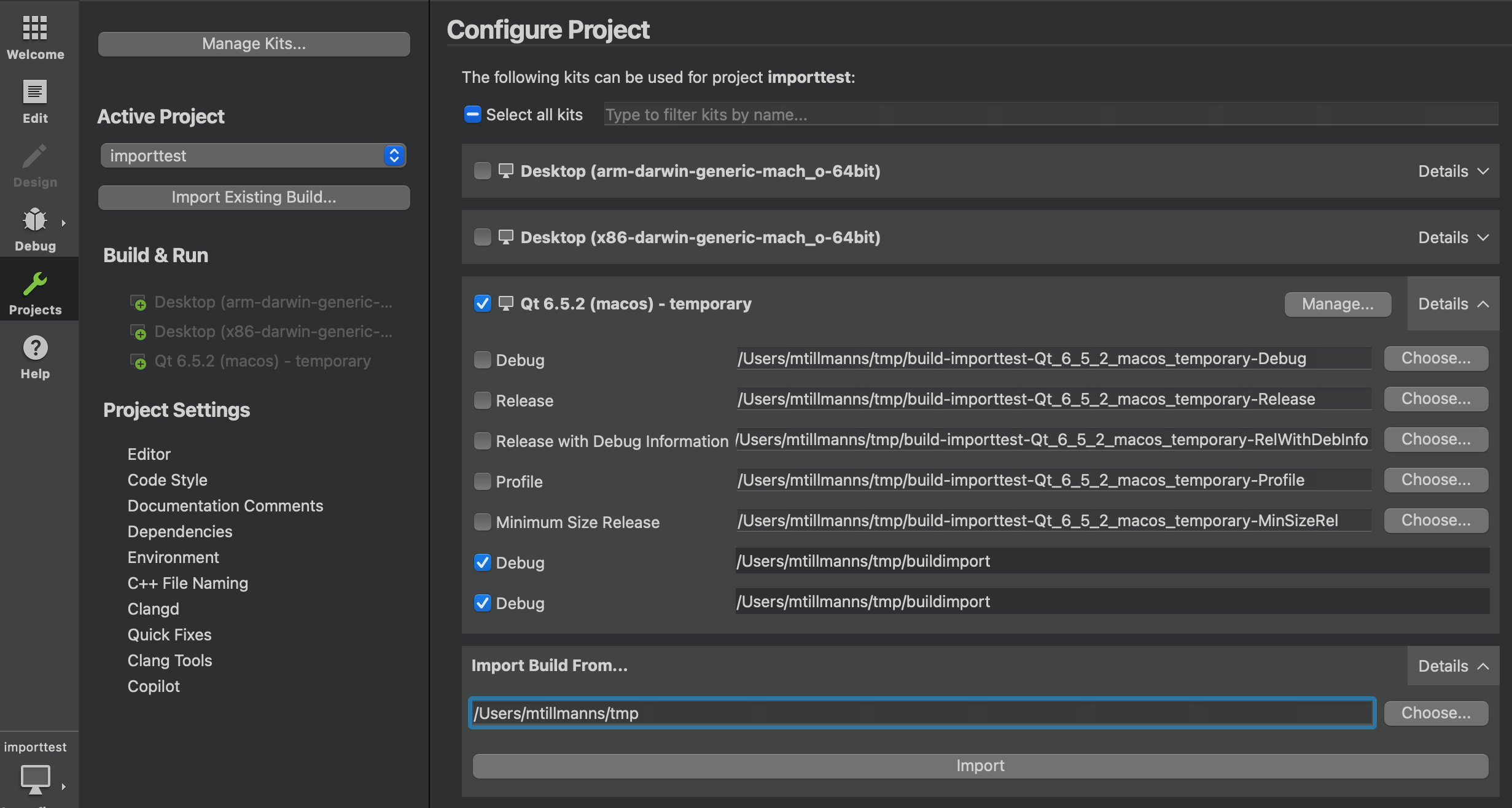Enable the Desktop (arm-darwin-generic-mach_o-64bit) kit checkbox
The image size is (1512, 808).
click(x=482, y=171)
